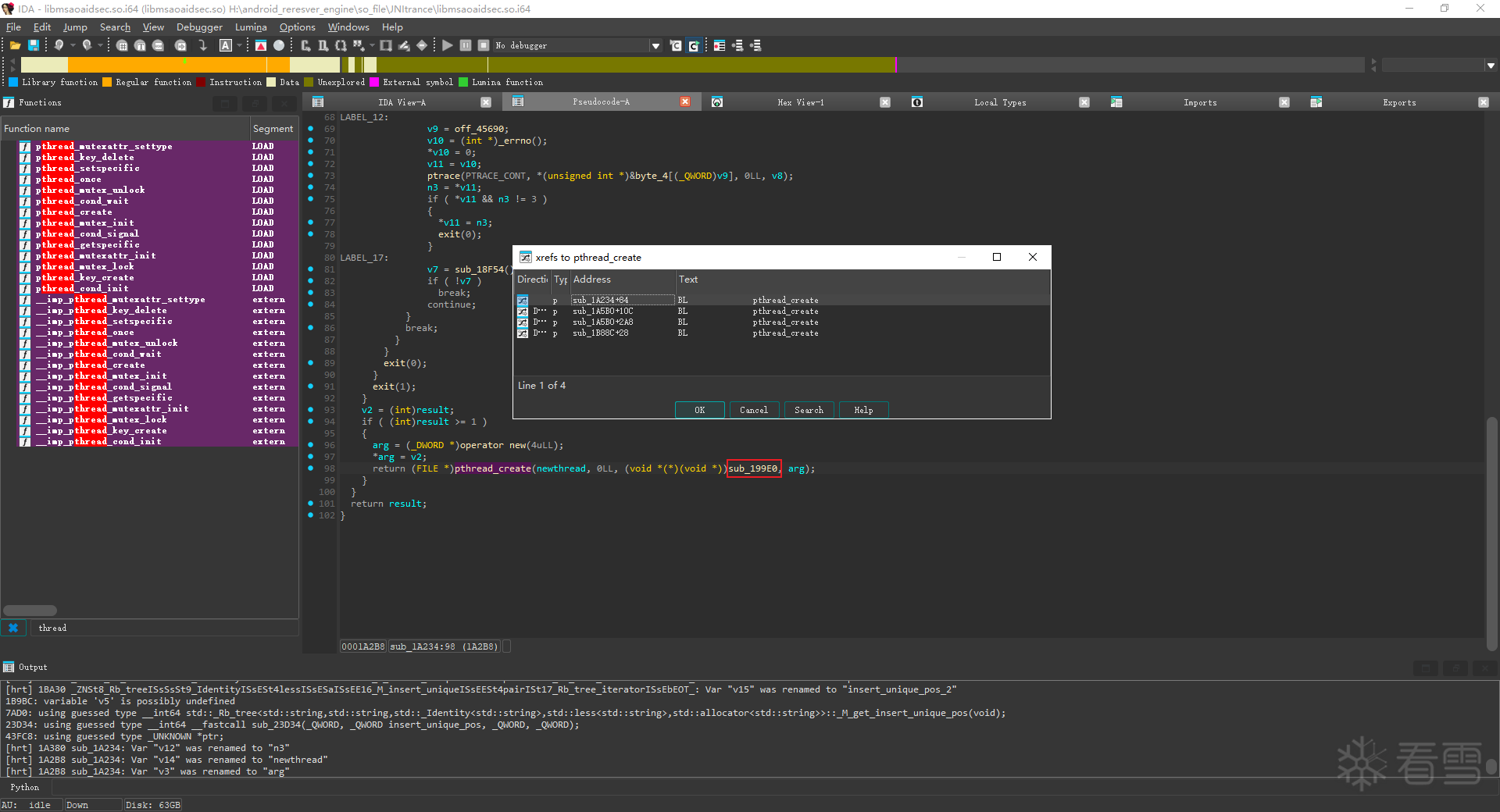The image size is (1500, 812).
Task: Click the Jump back arrow icon
Action: pos(59,45)
